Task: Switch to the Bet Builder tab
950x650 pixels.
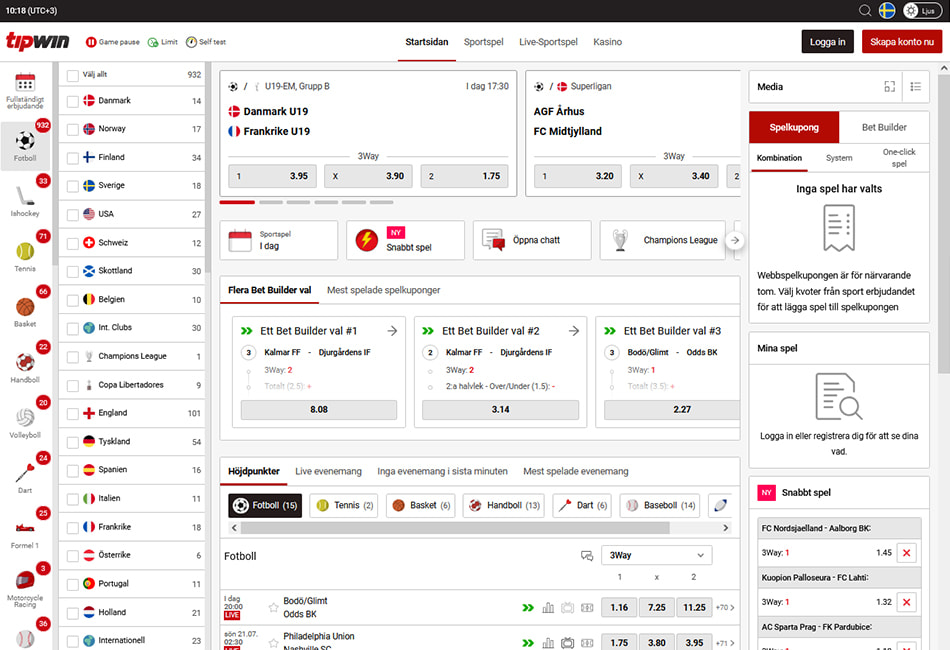Action: point(884,127)
